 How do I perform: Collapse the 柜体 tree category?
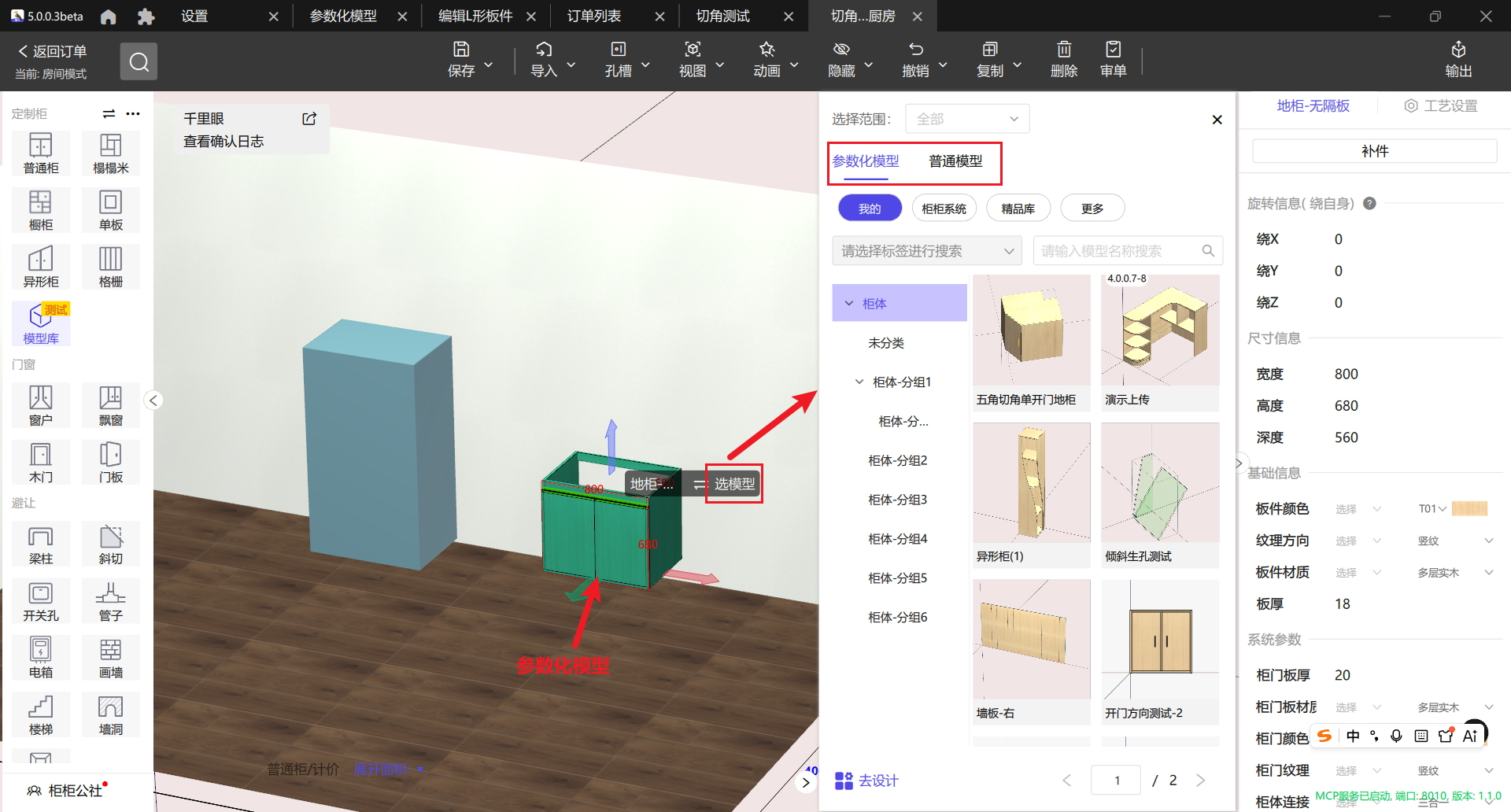point(849,303)
